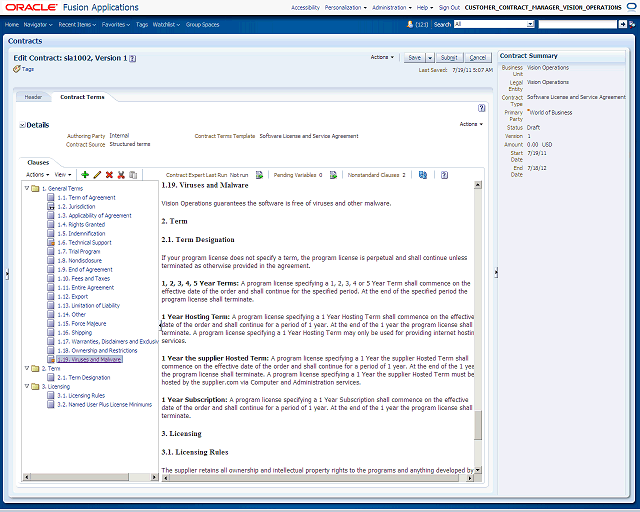This screenshot has width=640, height=512.
Task: Click the Submit button
Action: (x=449, y=58)
